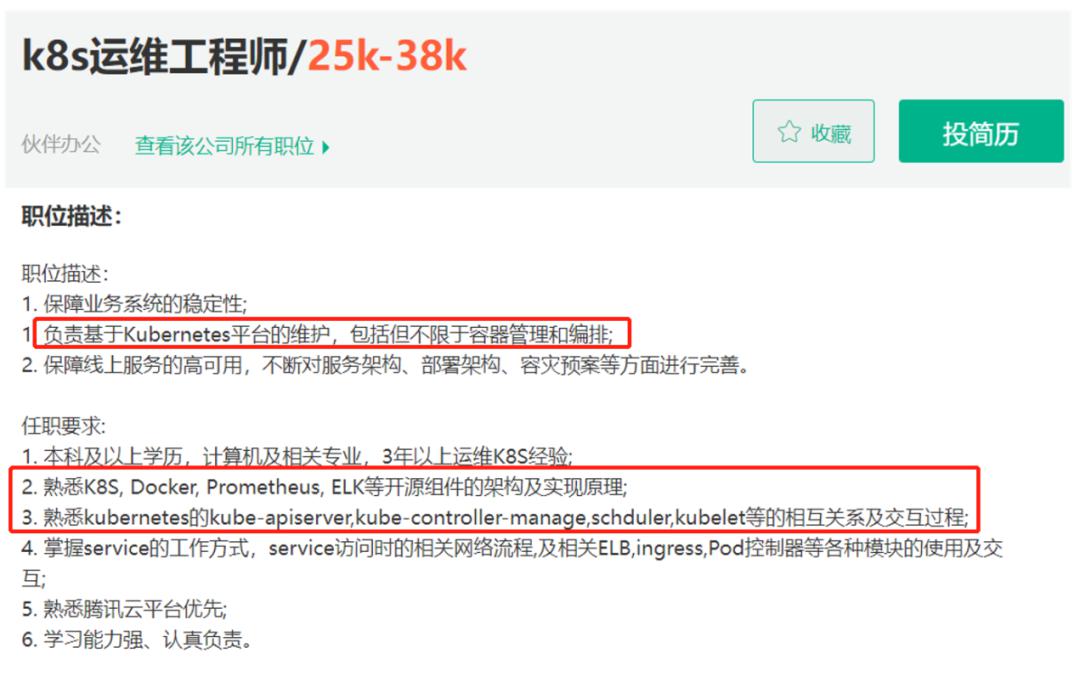Click the kube-apiserver requirement line
The width and height of the screenshot is (1080, 693).
pos(495,517)
